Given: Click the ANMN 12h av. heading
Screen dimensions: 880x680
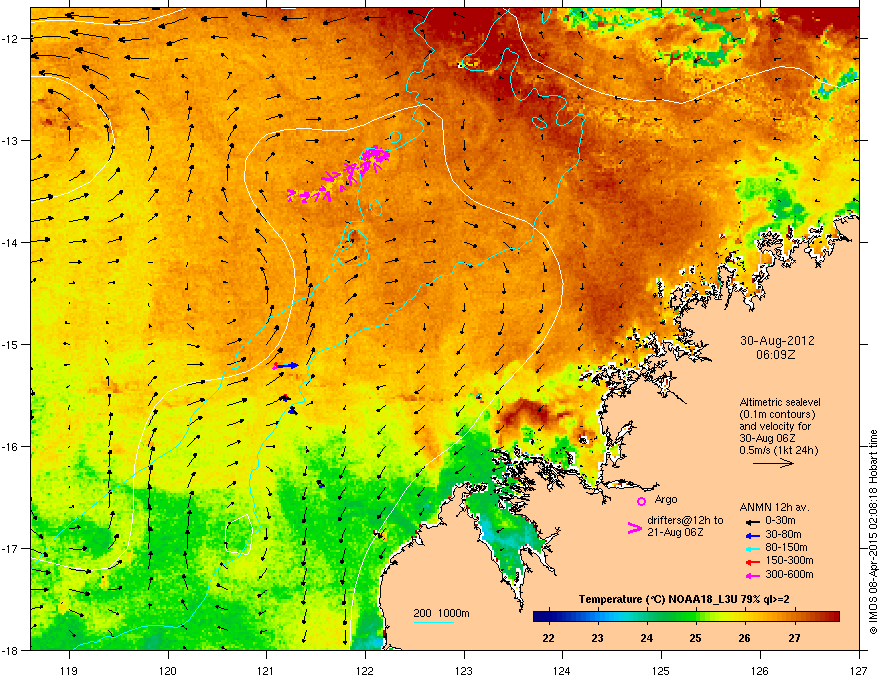Looking at the screenshot, I should tap(774, 507).
